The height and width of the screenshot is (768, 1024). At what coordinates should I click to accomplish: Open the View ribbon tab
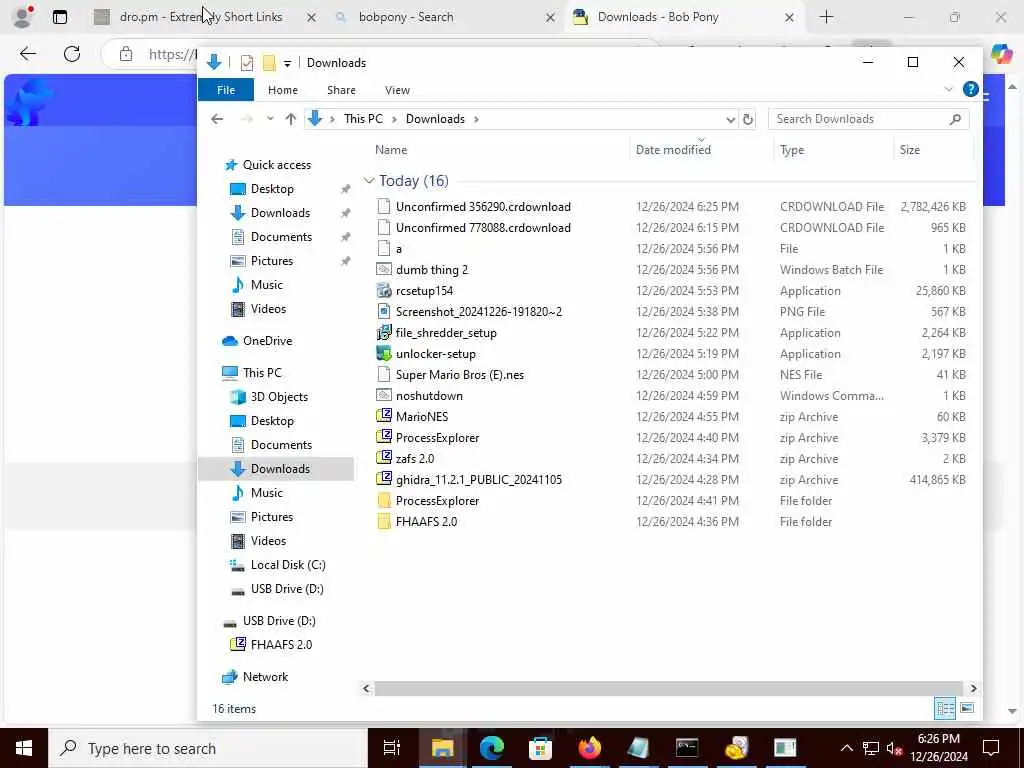click(397, 90)
